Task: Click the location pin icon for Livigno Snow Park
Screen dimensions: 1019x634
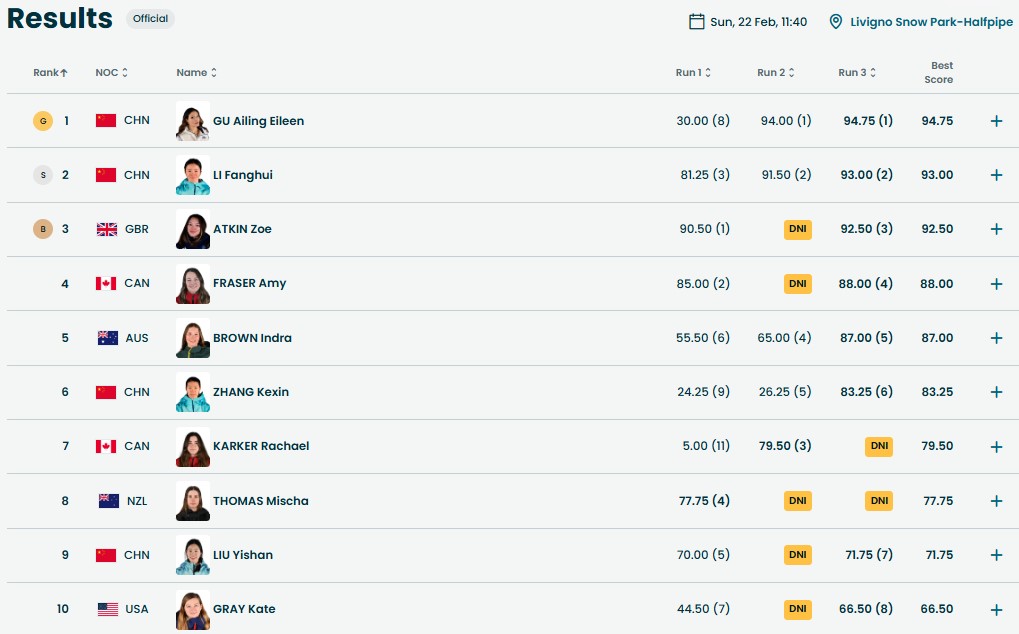Action: click(x=836, y=21)
